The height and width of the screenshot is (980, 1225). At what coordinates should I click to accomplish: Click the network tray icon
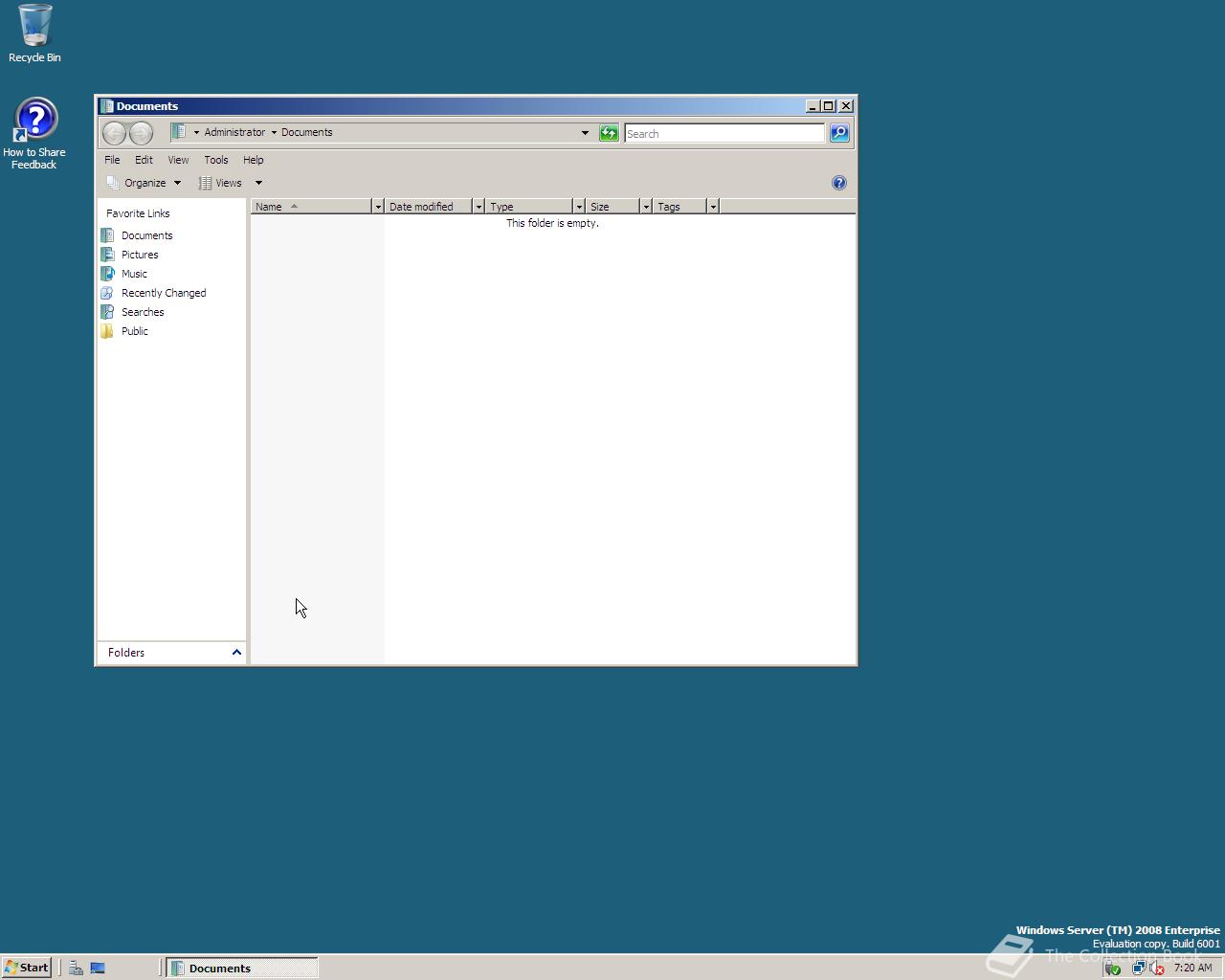coord(1138,968)
